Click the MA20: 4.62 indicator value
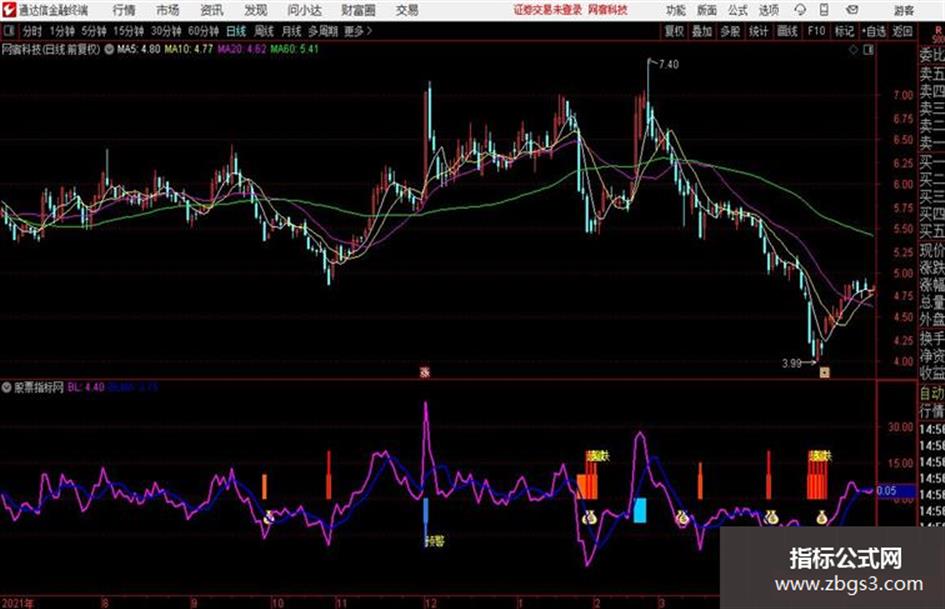The image size is (945, 609). [242, 49]
